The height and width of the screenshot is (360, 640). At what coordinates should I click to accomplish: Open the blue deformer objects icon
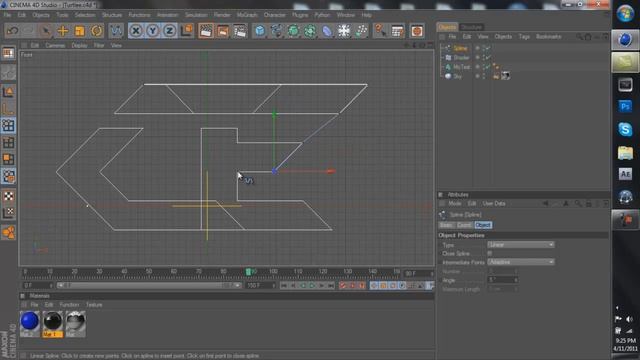(327, 31)
